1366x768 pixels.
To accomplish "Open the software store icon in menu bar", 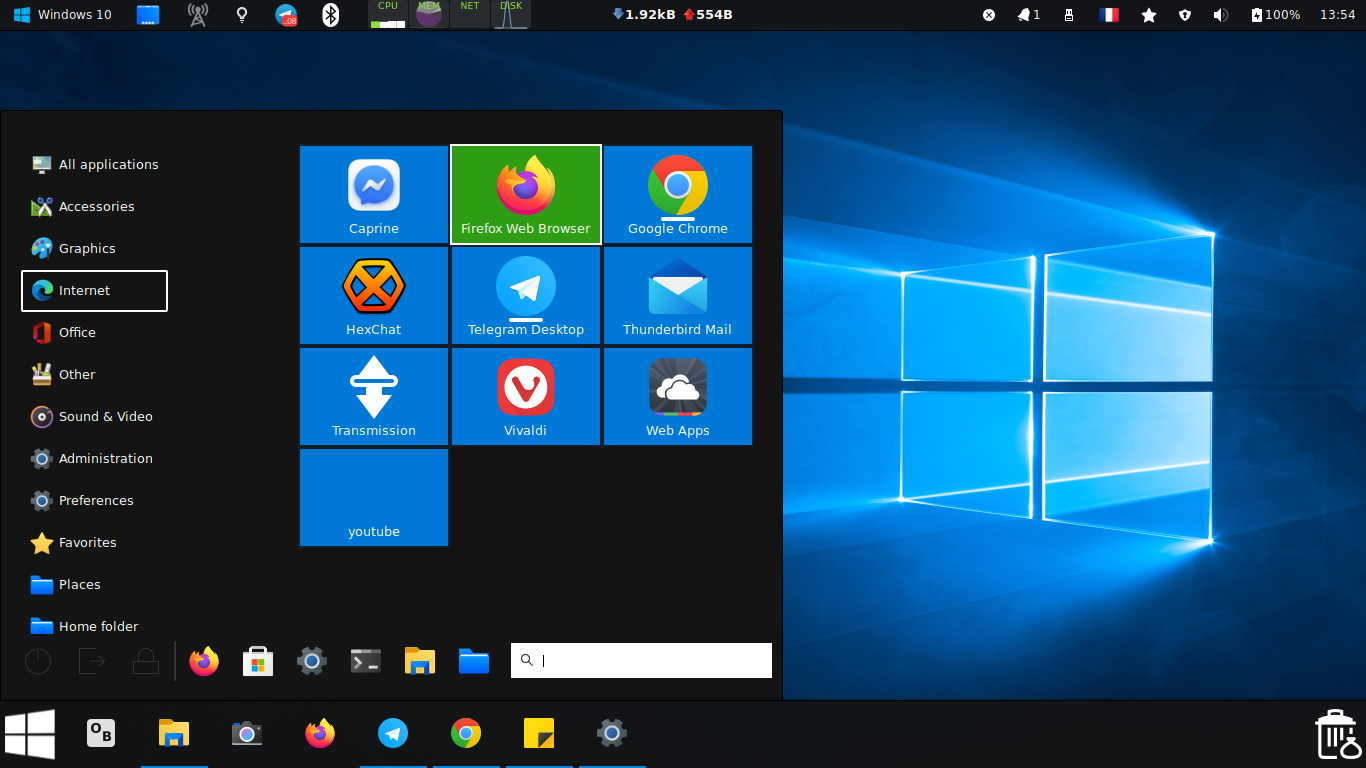I will click(258, 661).
